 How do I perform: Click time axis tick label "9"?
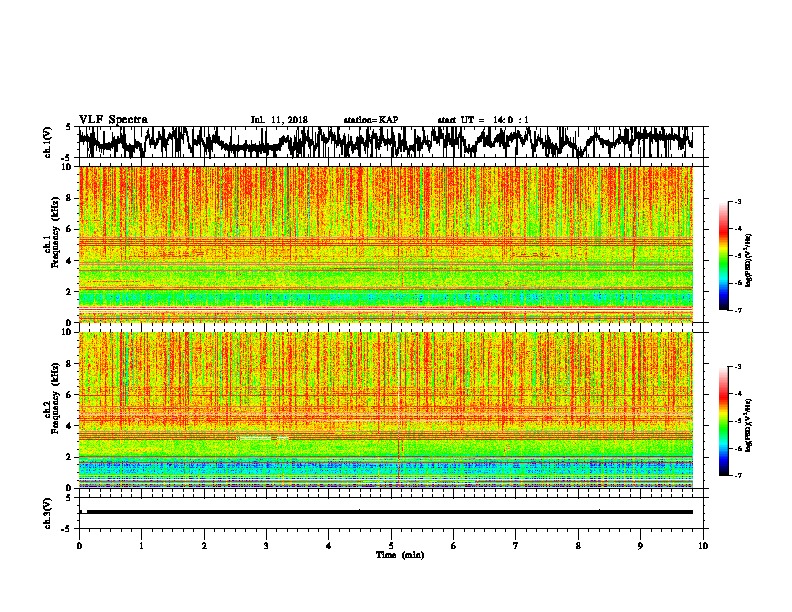click(x=640, y=545)
